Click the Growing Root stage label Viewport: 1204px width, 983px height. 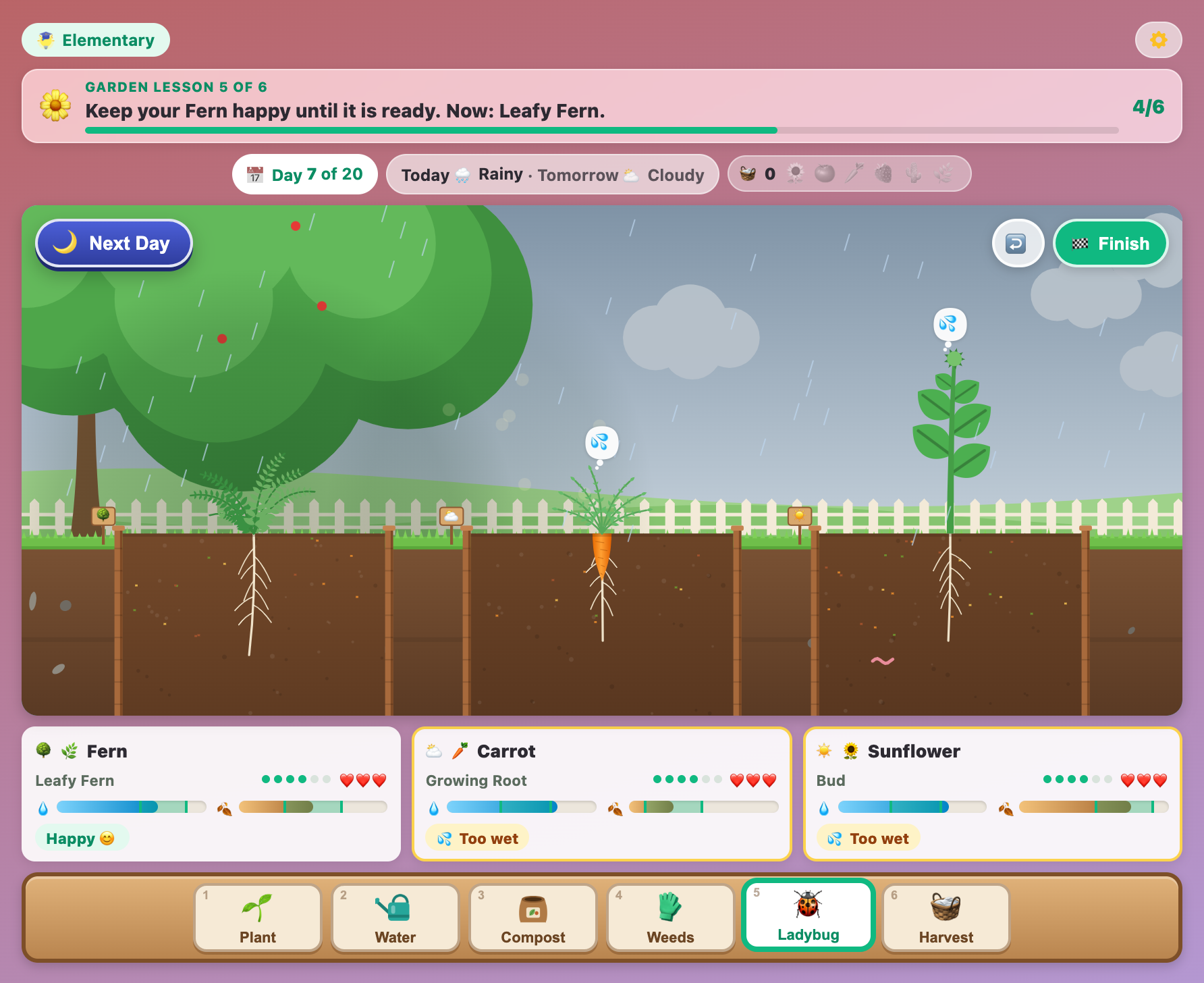(x=476, y=780)
